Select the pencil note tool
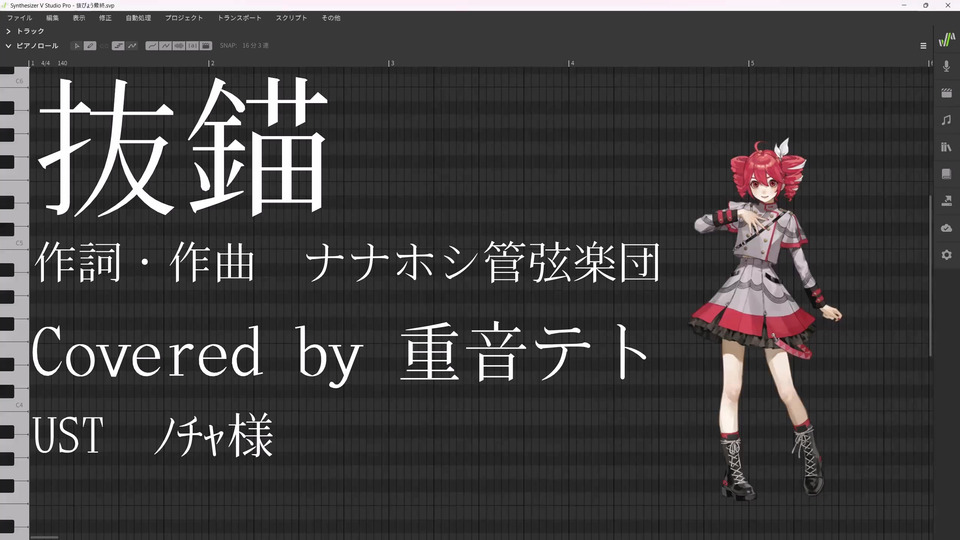 [90, 46]
